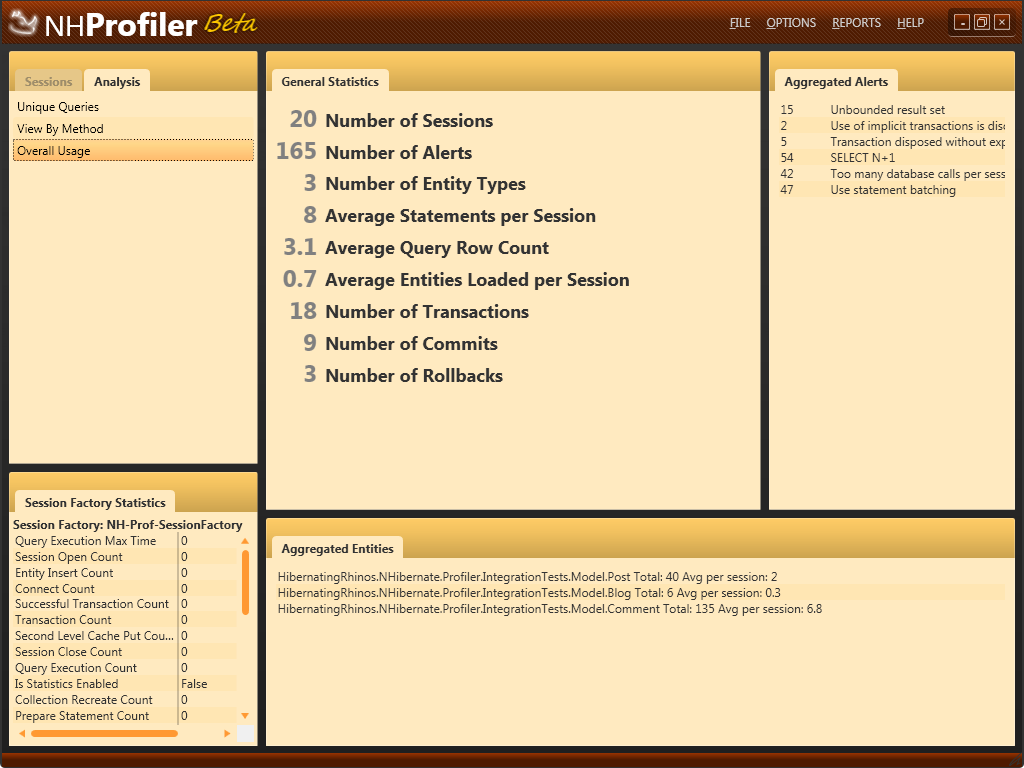
Task: Click the False value for Is Statistics Enabled
Action: [x=194, y=684]
